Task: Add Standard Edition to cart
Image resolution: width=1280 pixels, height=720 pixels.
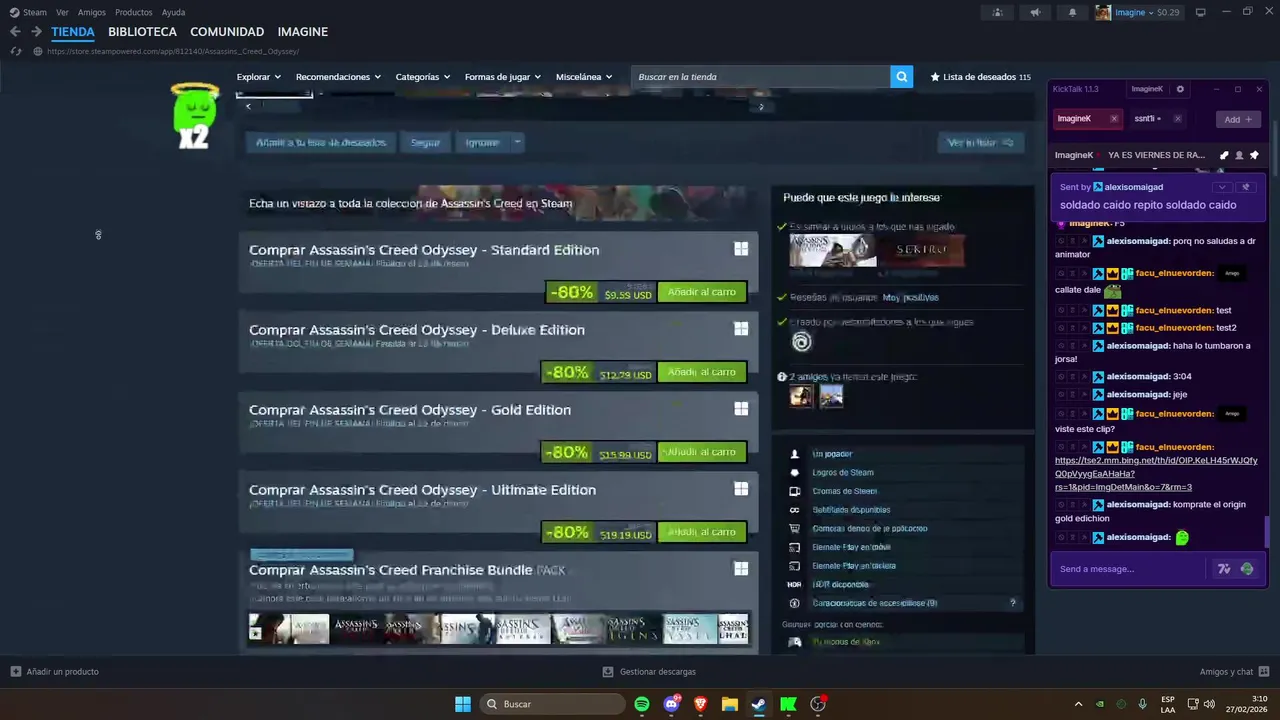Action: tap(702, 292)
